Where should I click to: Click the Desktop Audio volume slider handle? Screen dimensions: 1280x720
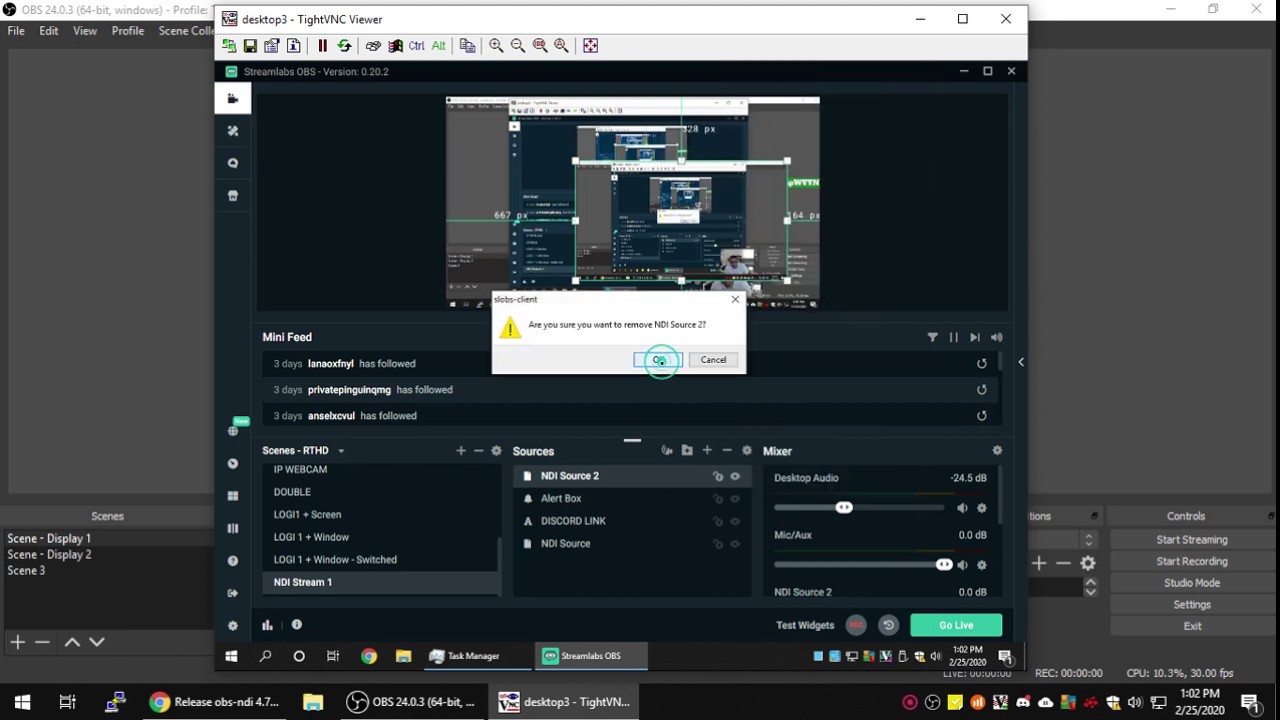click(x=844, y=508)
